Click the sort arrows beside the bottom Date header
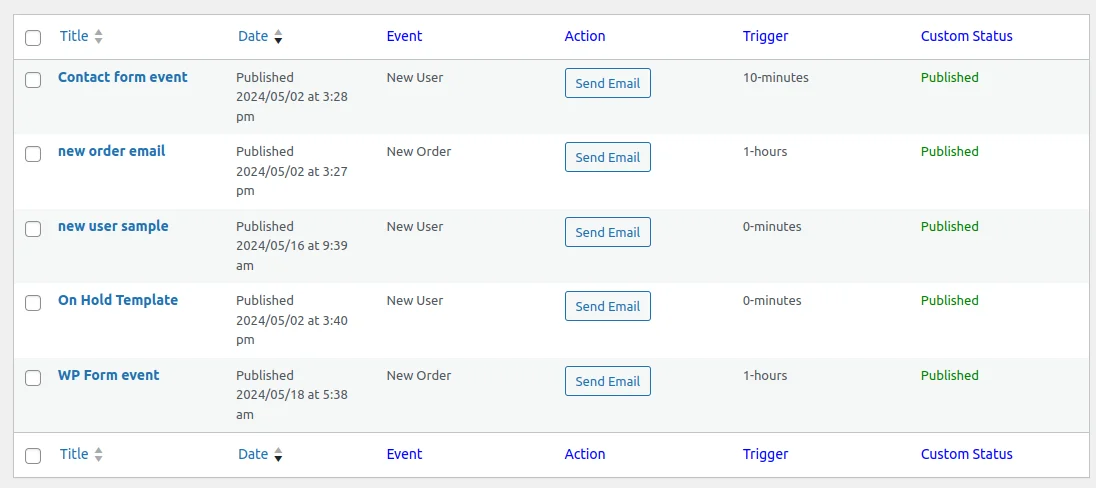Image resolution: width=1096 pixels, height=488 pixels. (x=278, y=455)
